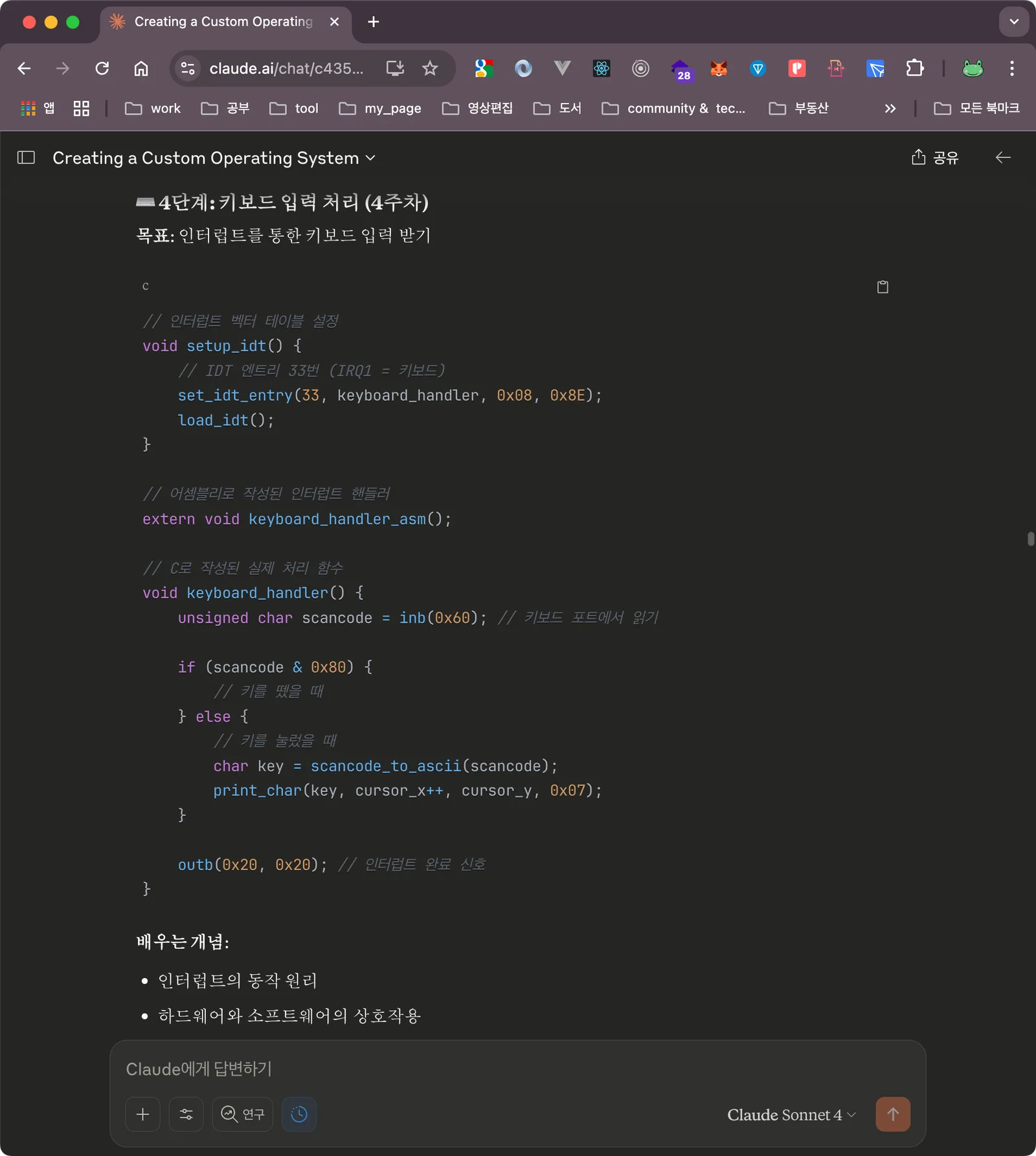Go to the browser home page
The image size is (1036, 1156).
[141, 69]
